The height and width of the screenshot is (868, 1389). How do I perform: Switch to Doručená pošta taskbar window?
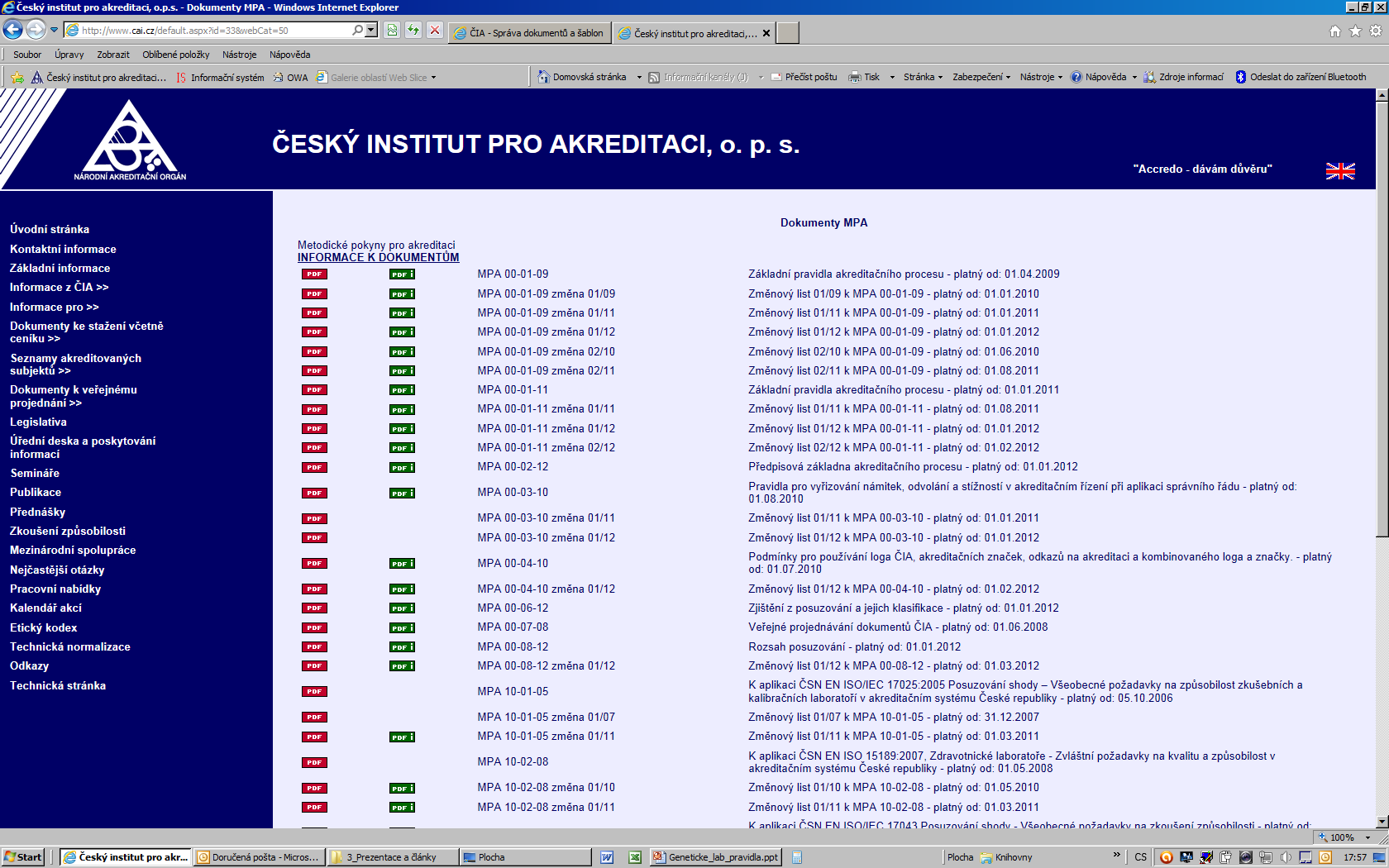[258, 857]
